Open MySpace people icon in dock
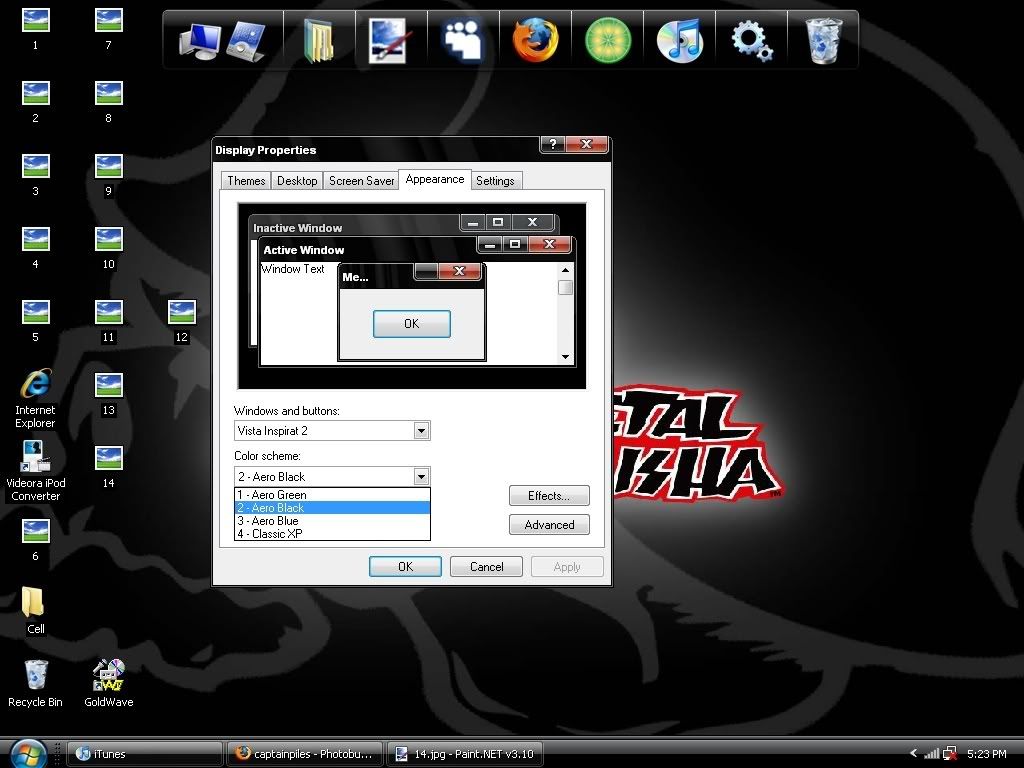Screen dimensions: 1024x768 click(x=462, y=40)
